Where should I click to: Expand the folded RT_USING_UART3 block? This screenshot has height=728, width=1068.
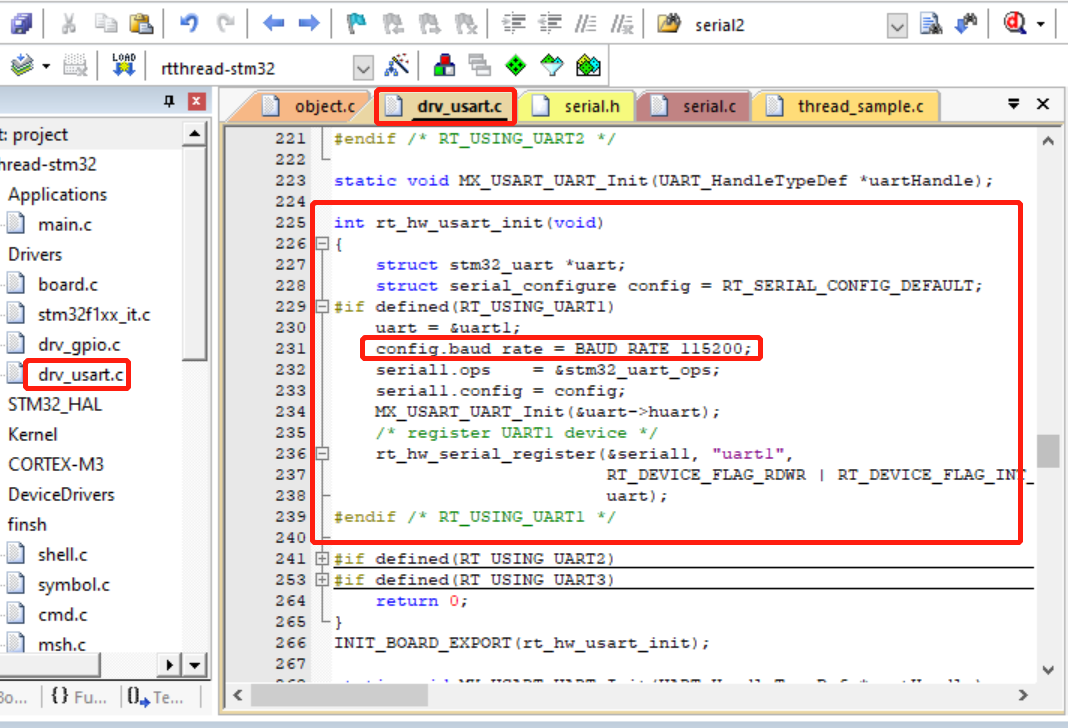(x=322, y=580)
